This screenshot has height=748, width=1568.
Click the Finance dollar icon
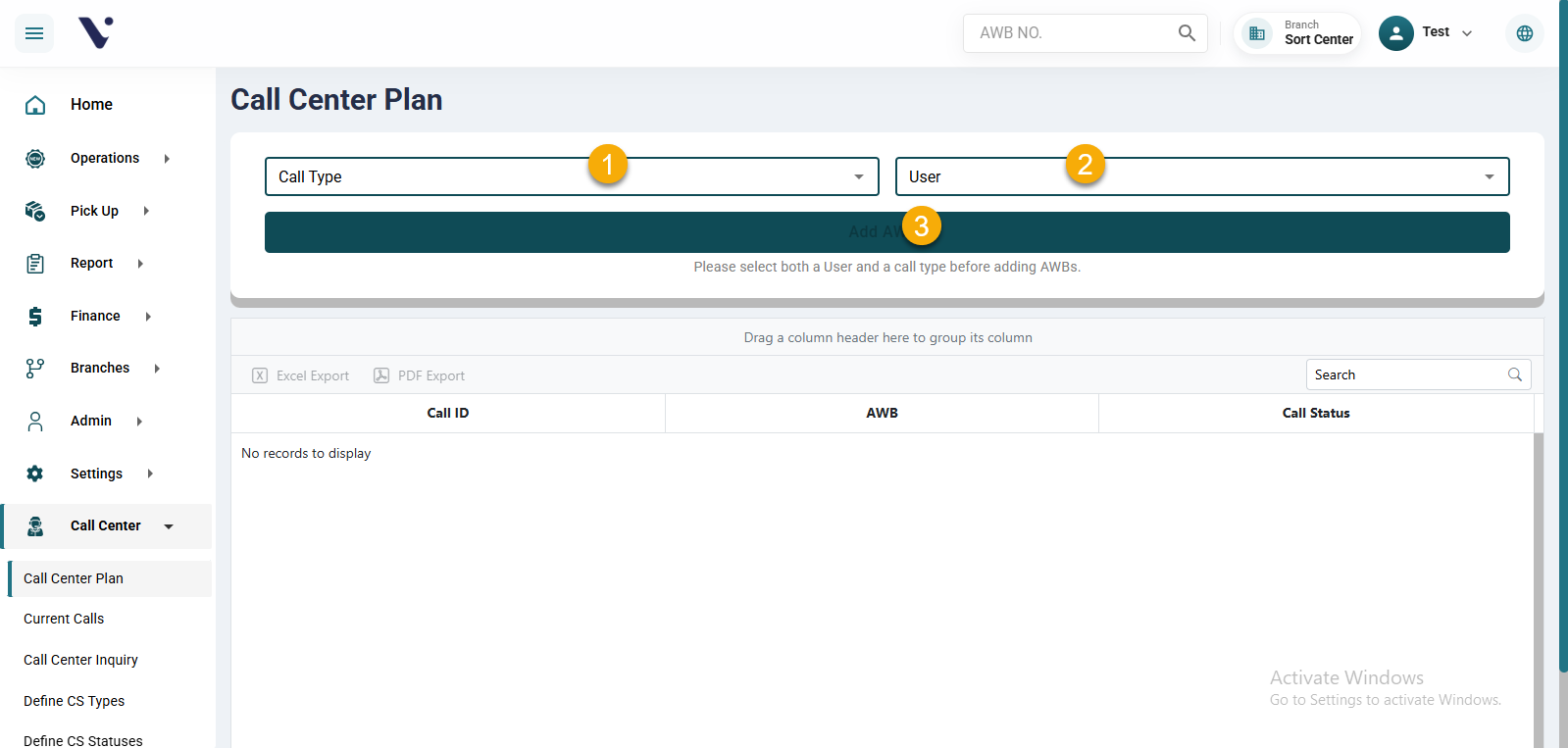point(35,316)
